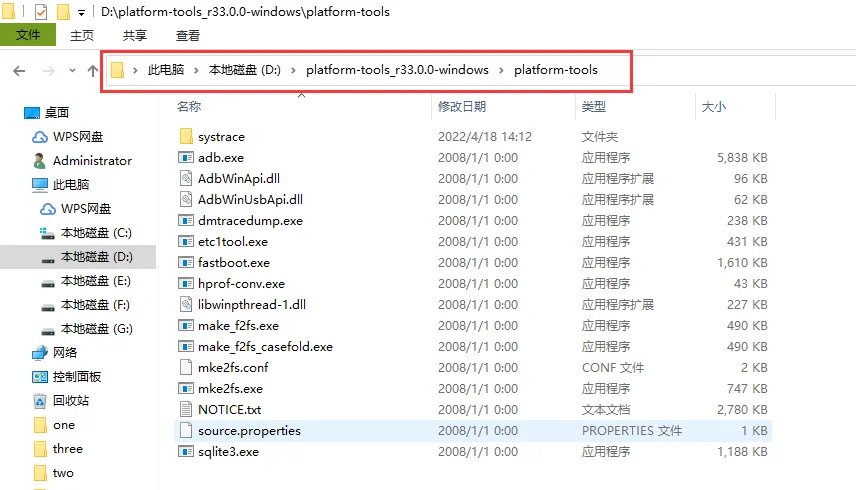856x490 pixels.
Task: Click the AdbWinApi.dll file icon
Action: (x=186, y=178)
